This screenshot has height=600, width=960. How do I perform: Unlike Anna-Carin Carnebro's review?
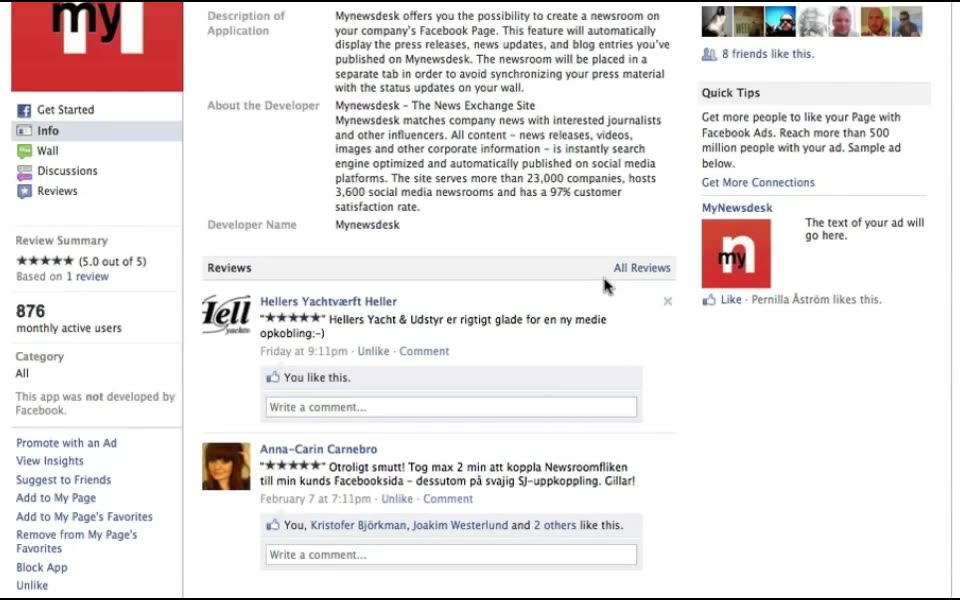click(397, 499)
